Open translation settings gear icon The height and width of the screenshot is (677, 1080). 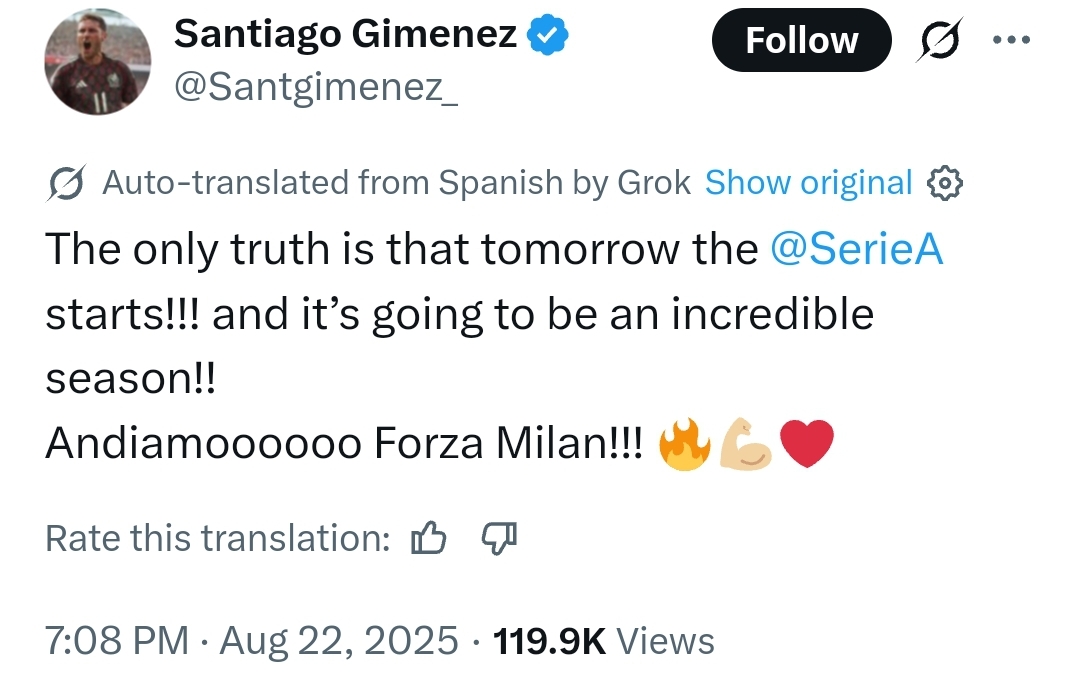click(945, 183)
